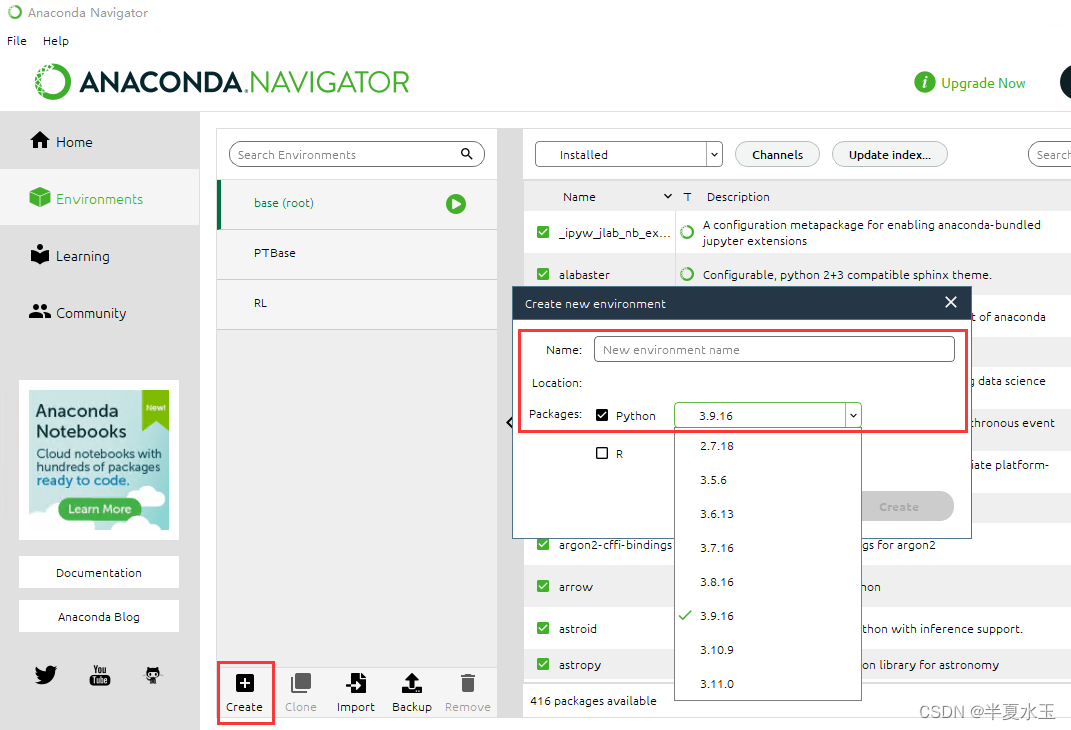Focus the package Search field

click(1049, 154)
